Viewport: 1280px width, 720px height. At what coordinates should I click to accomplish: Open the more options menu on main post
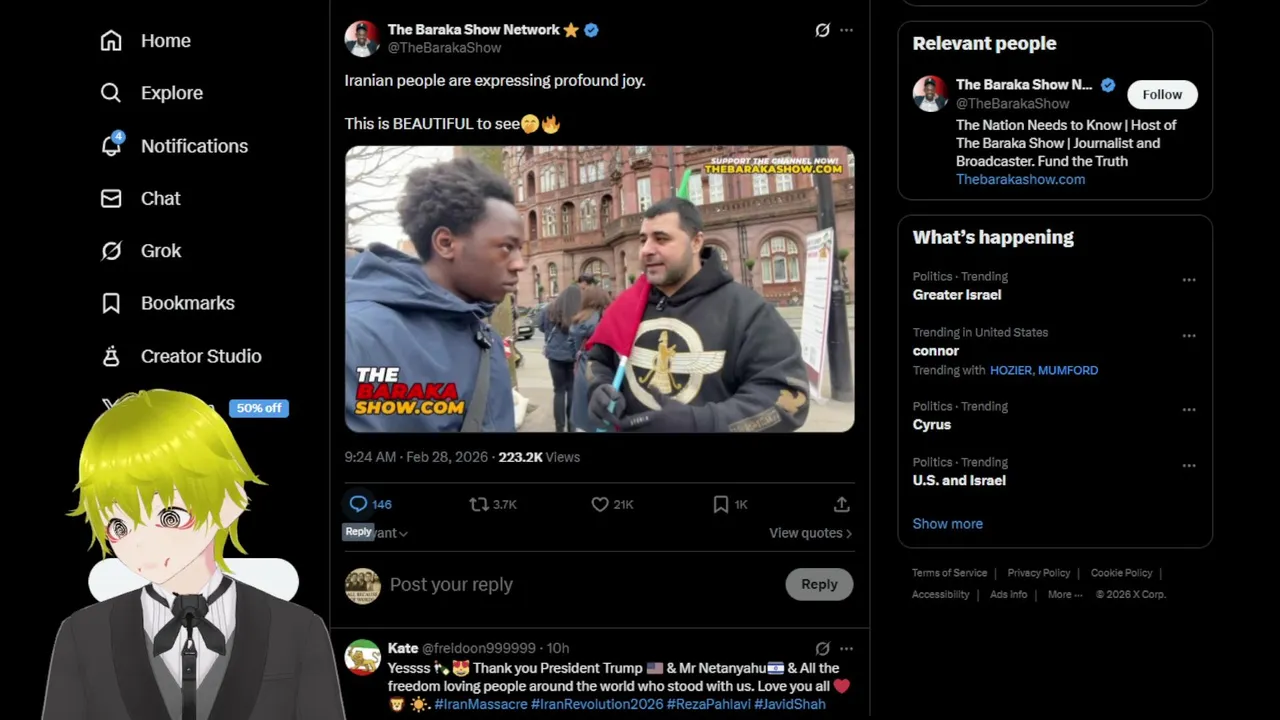846,30
